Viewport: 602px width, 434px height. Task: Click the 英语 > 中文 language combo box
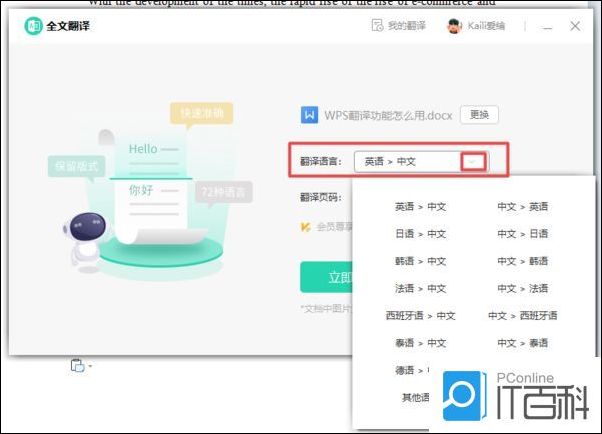[x=421, y=161]
